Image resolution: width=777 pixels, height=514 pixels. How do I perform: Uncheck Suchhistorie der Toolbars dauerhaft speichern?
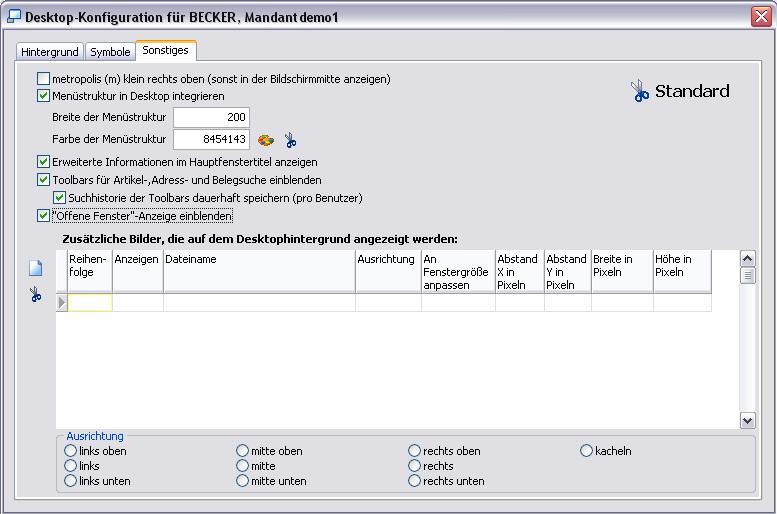[x=60, y=198]
